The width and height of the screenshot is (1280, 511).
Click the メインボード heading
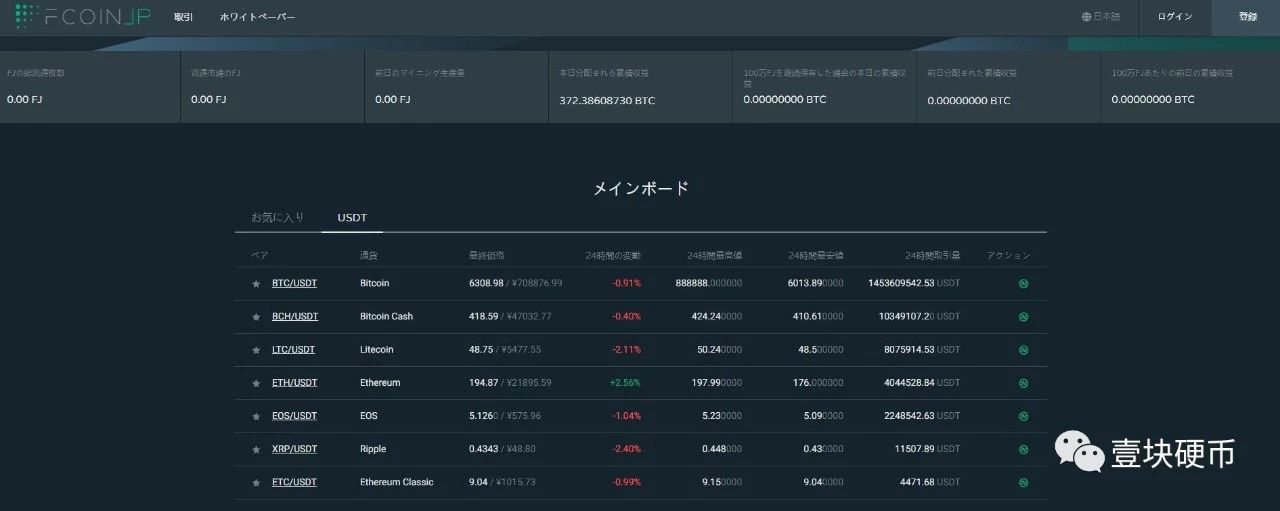tap(641, 188)
